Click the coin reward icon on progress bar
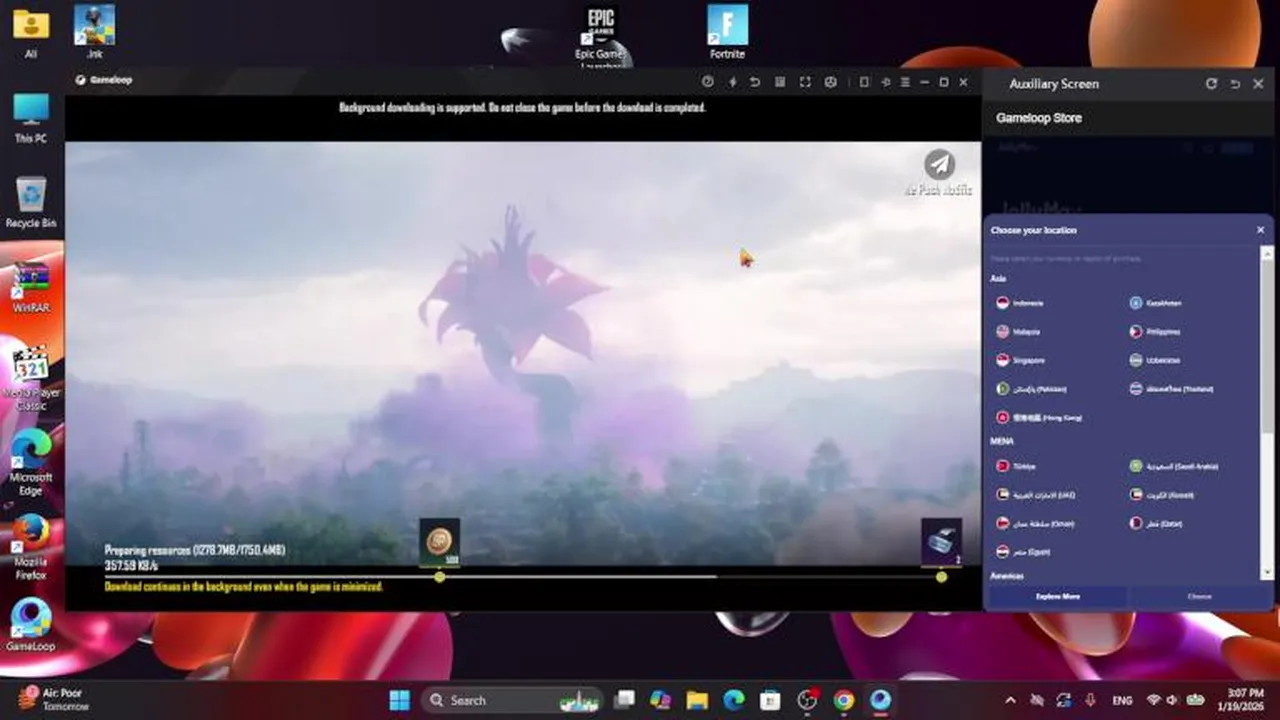This screenshot has width=1280, height=720. point(440,541)
